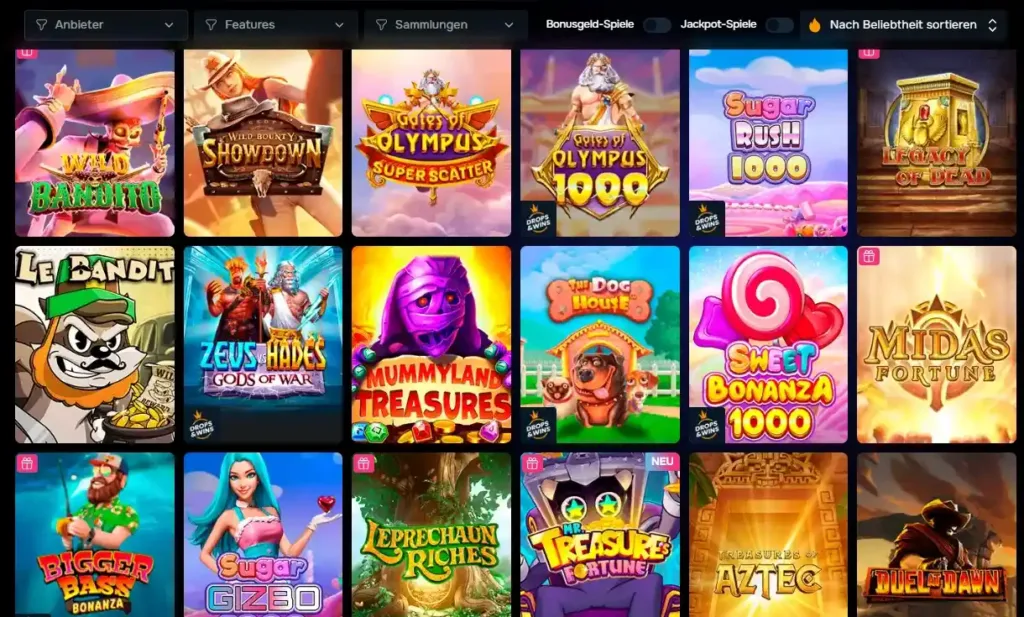
Task: Launch the Sweet Bonanza 1000 game
Action: click(x=768, y=345)
